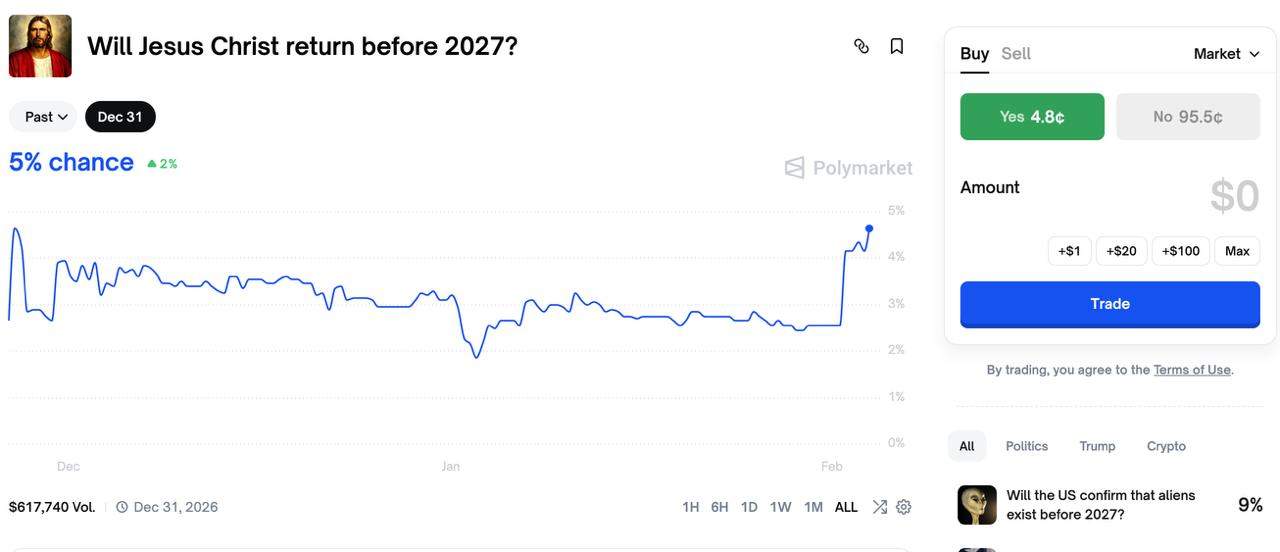Add $20 to the amount
The width and height of the screenshot is (1280, 552).
(x=1121, y=251)
